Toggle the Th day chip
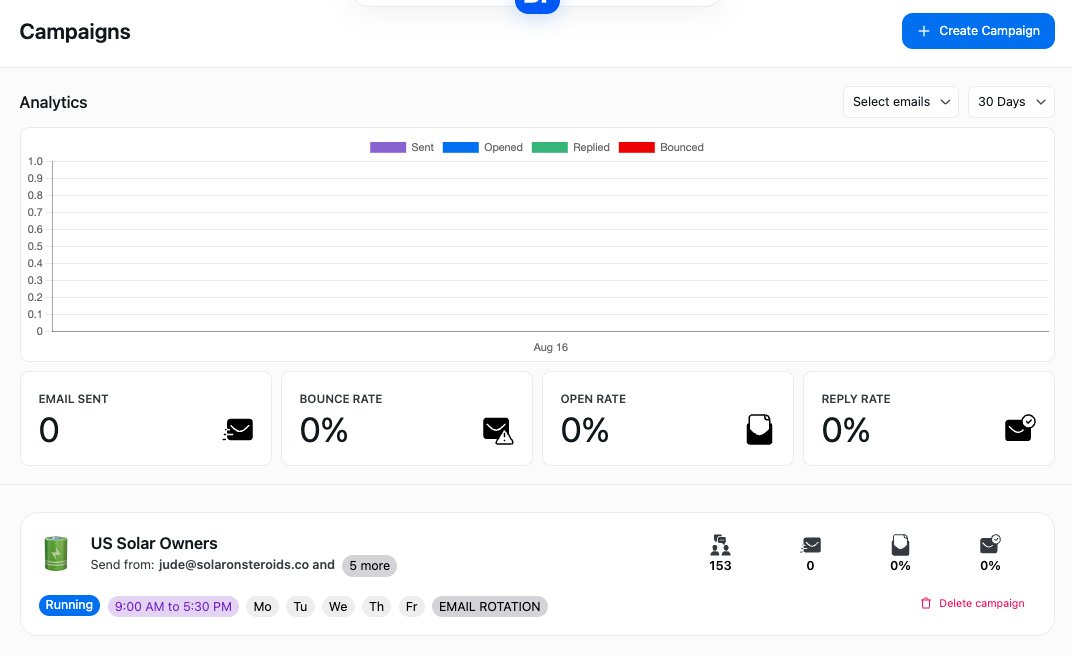The width and height of the screenshot is (1072, 656). tap(377, 607)
